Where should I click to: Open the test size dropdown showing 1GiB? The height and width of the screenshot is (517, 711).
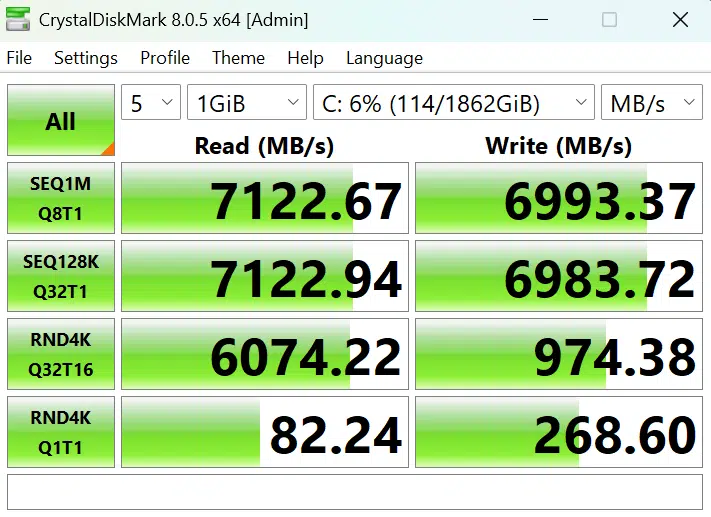(x=247, y=102)
